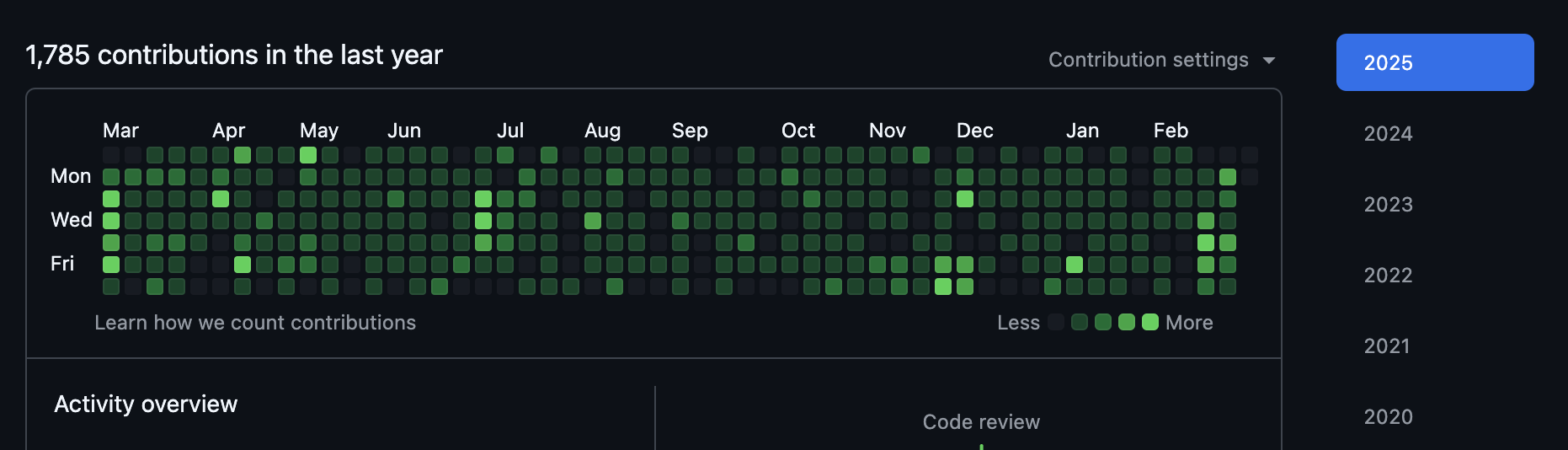Click the 'Sep' month label
This screenshot has height=450, width=1568.
pos(690,131)
